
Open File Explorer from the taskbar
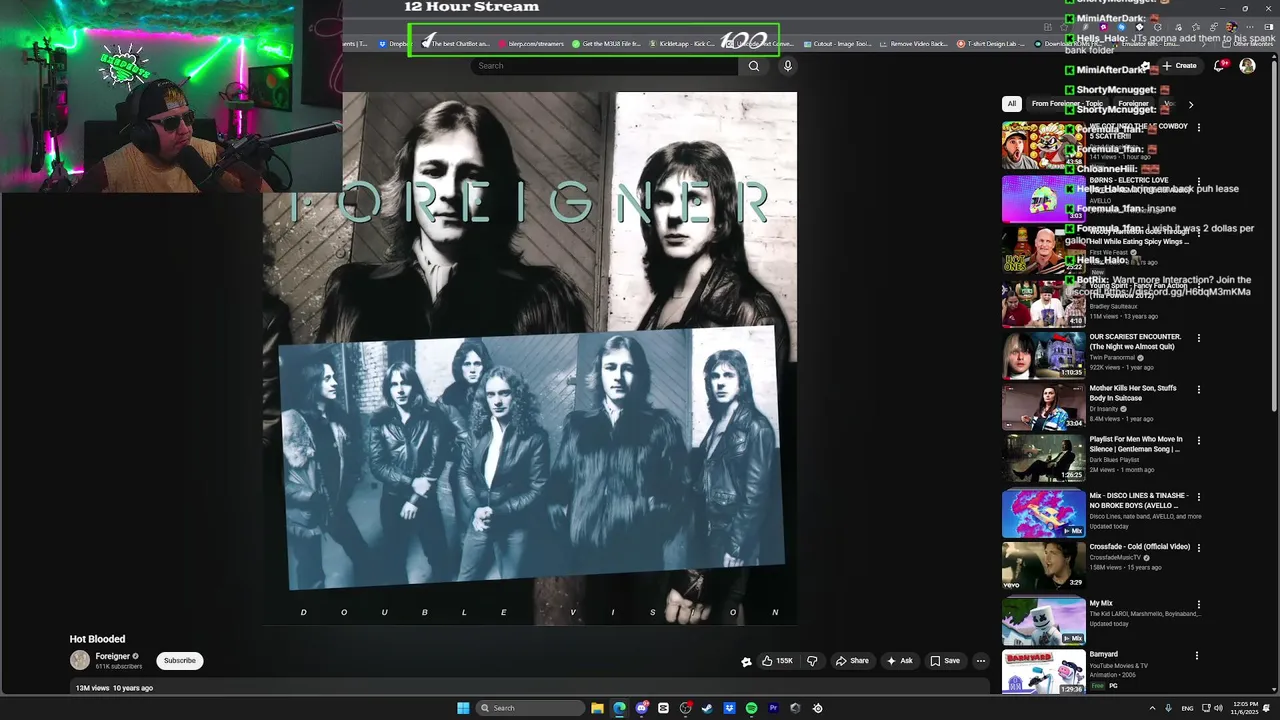coord(597,708)
